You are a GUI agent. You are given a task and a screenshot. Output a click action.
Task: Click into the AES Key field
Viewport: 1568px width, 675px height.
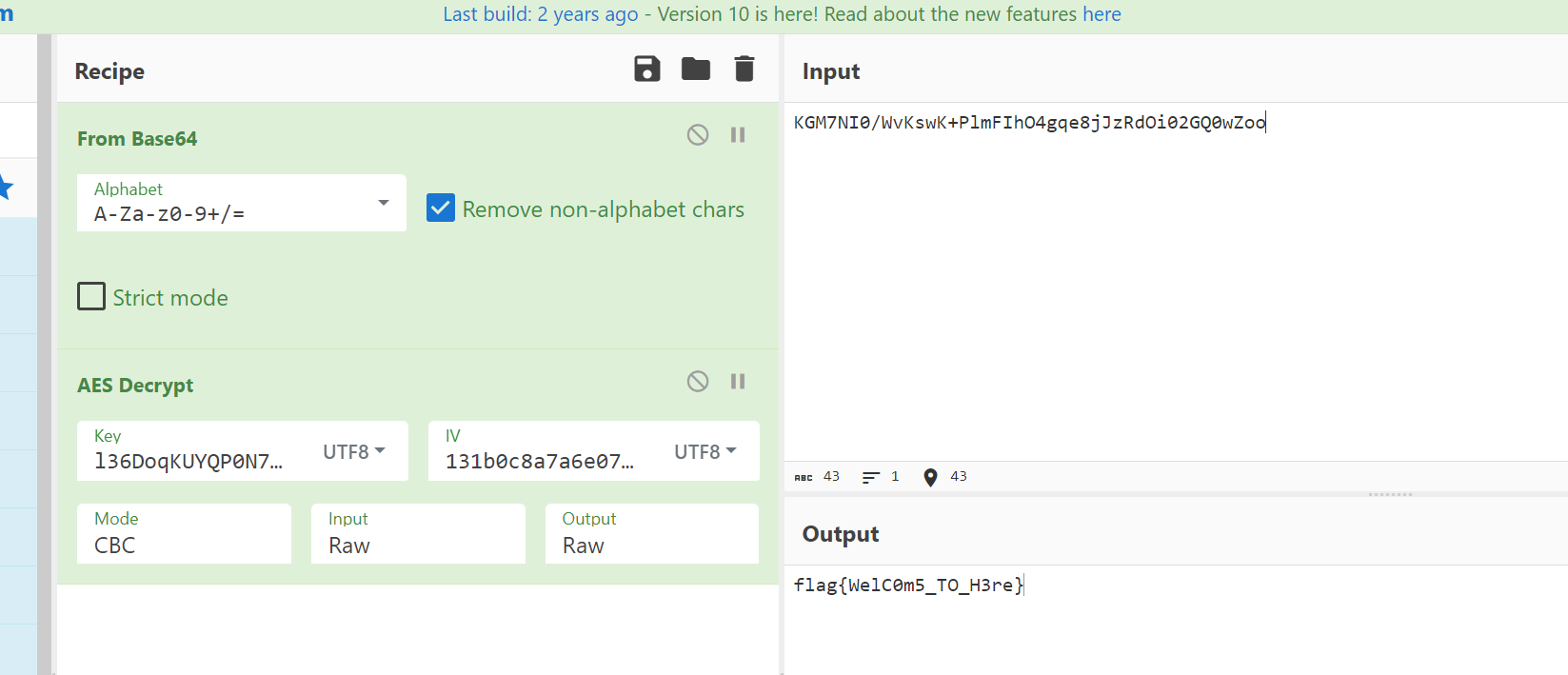click(190, 461)
